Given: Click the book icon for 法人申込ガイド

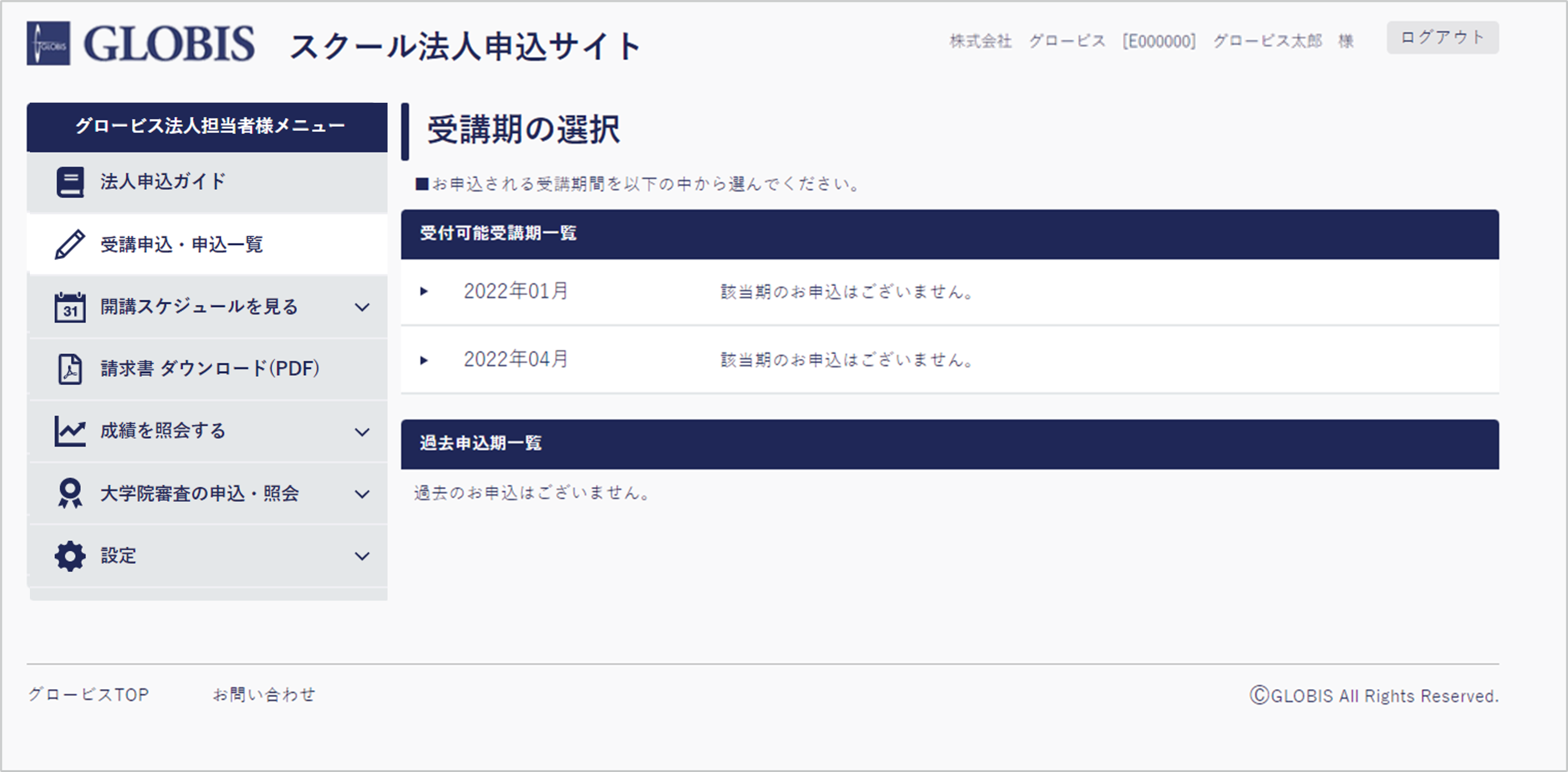Looking at the screenshot, I should click(70, 182).
